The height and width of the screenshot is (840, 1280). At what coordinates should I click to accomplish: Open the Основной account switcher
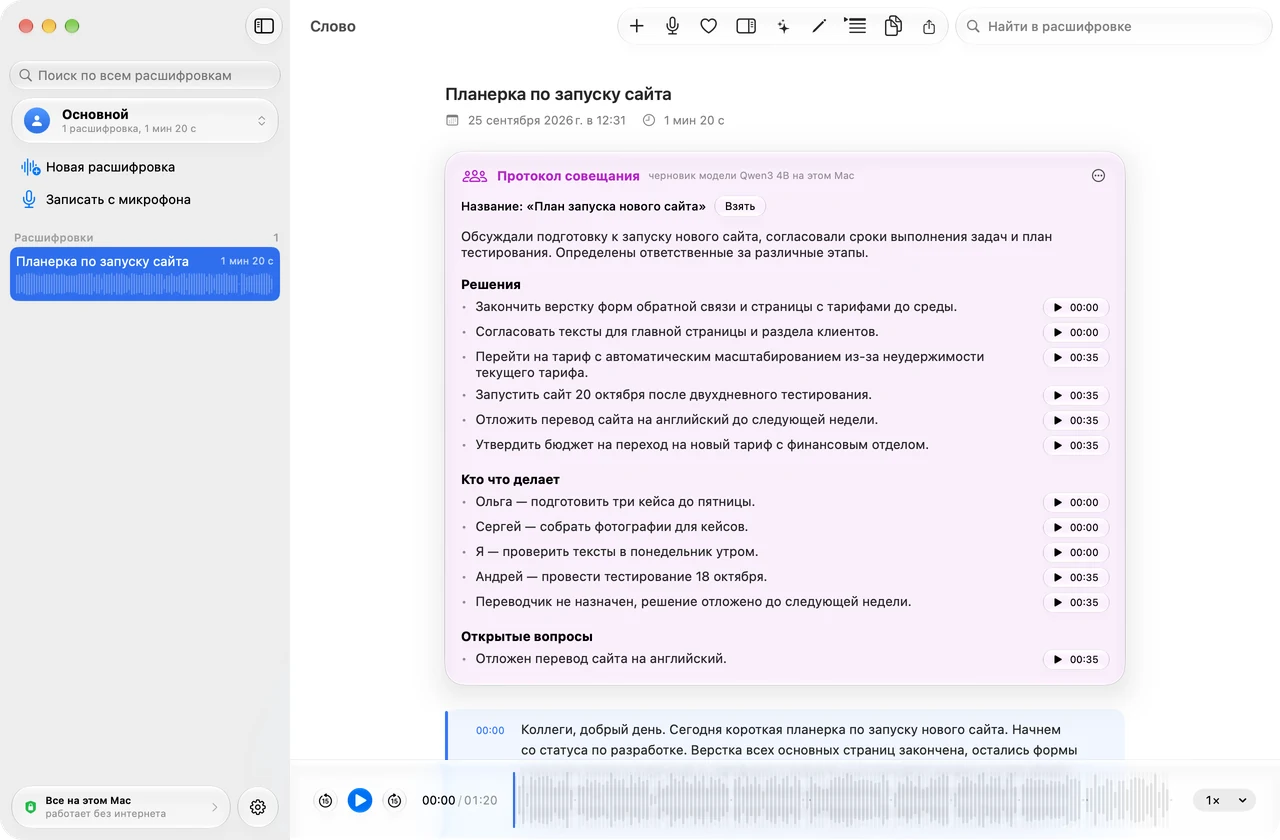pos(145,121)
